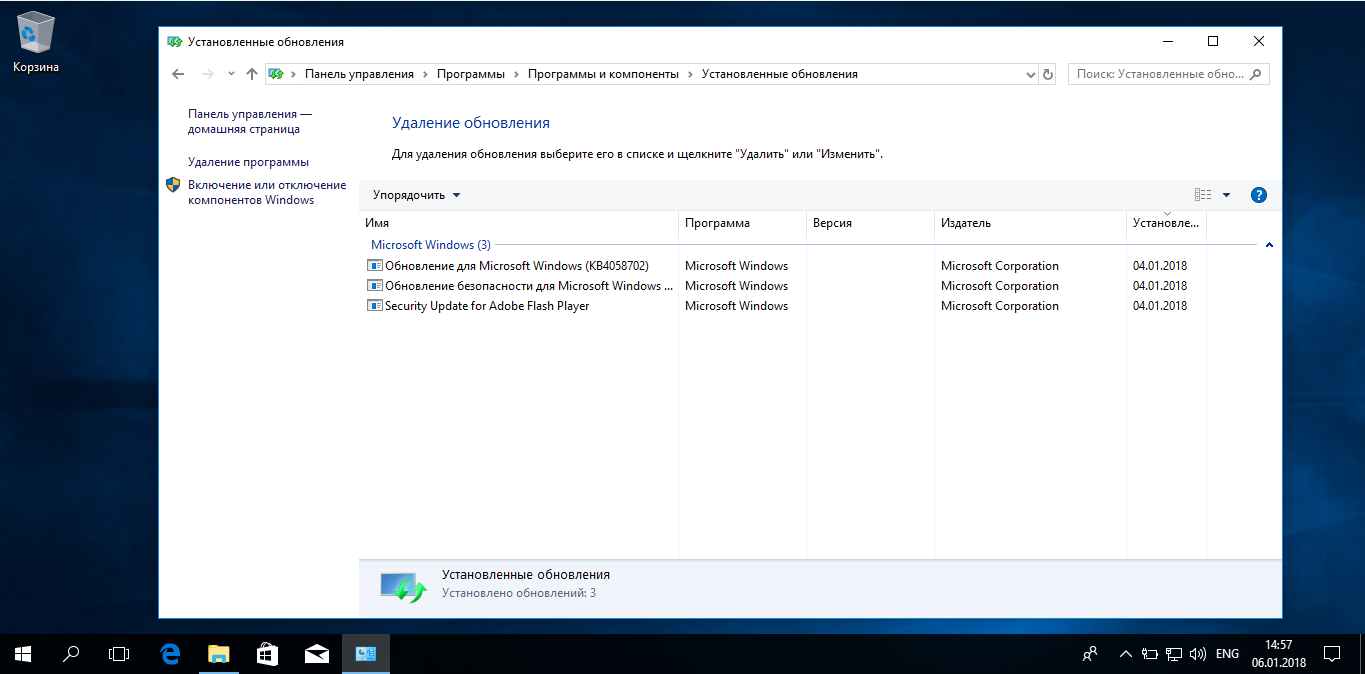Open Task View on taskbar

(119, 654)
